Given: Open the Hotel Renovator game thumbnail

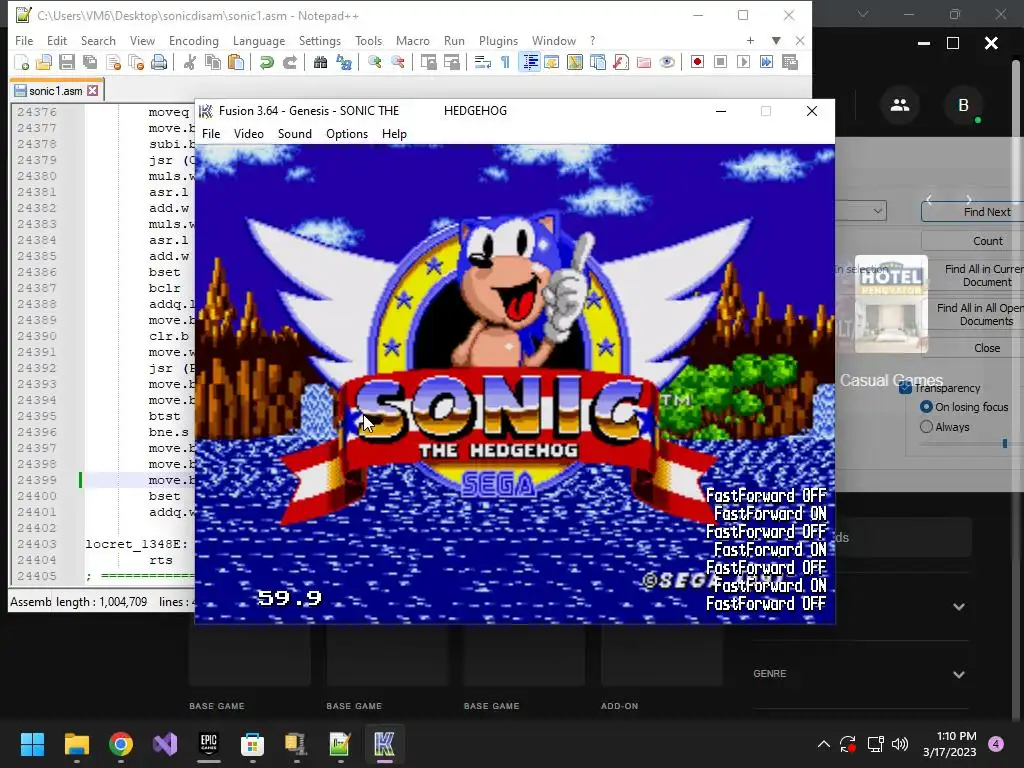Looking at the screenshot, I should (891, 304).
